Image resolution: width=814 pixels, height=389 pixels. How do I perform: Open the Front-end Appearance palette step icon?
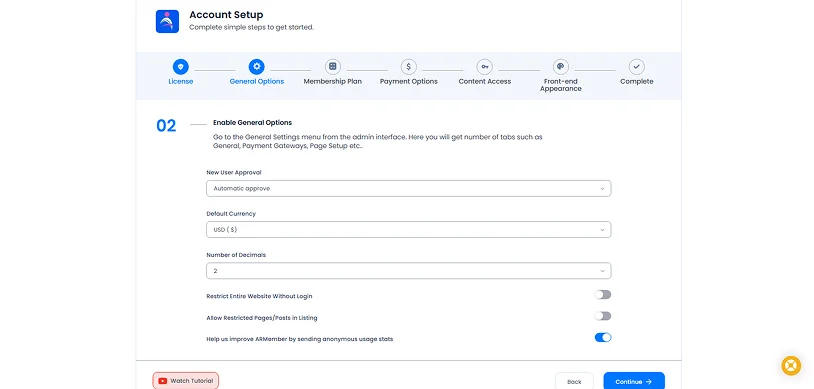pos(560,66)
